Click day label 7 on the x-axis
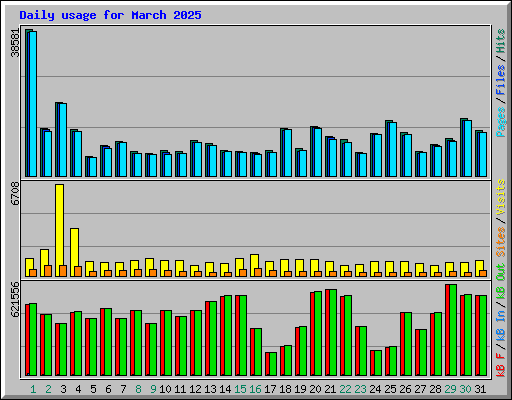The width and height of the screenshot is (512, 400). 123,389
